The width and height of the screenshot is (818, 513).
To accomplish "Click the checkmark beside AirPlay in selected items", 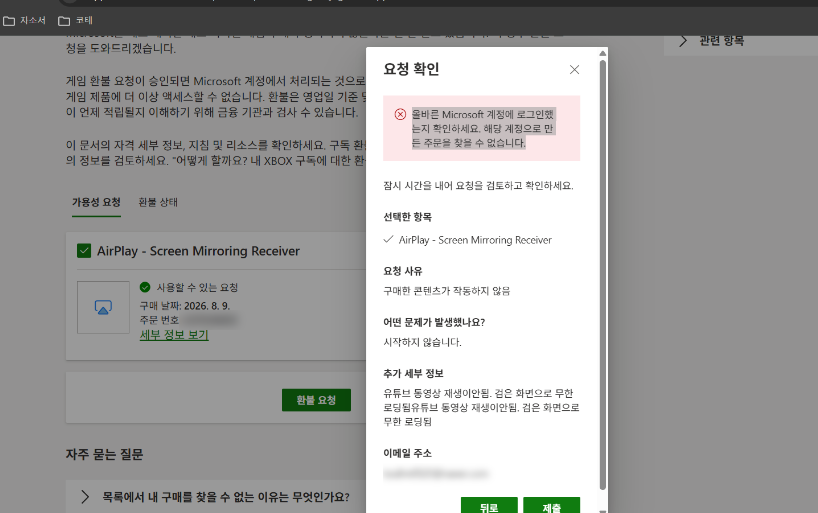I will coord(388,240).
